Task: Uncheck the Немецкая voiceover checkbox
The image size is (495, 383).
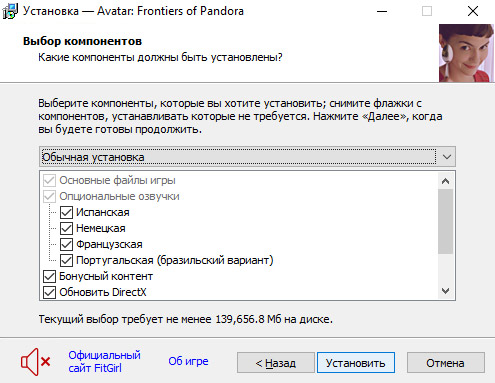Action: pos(66,228)
